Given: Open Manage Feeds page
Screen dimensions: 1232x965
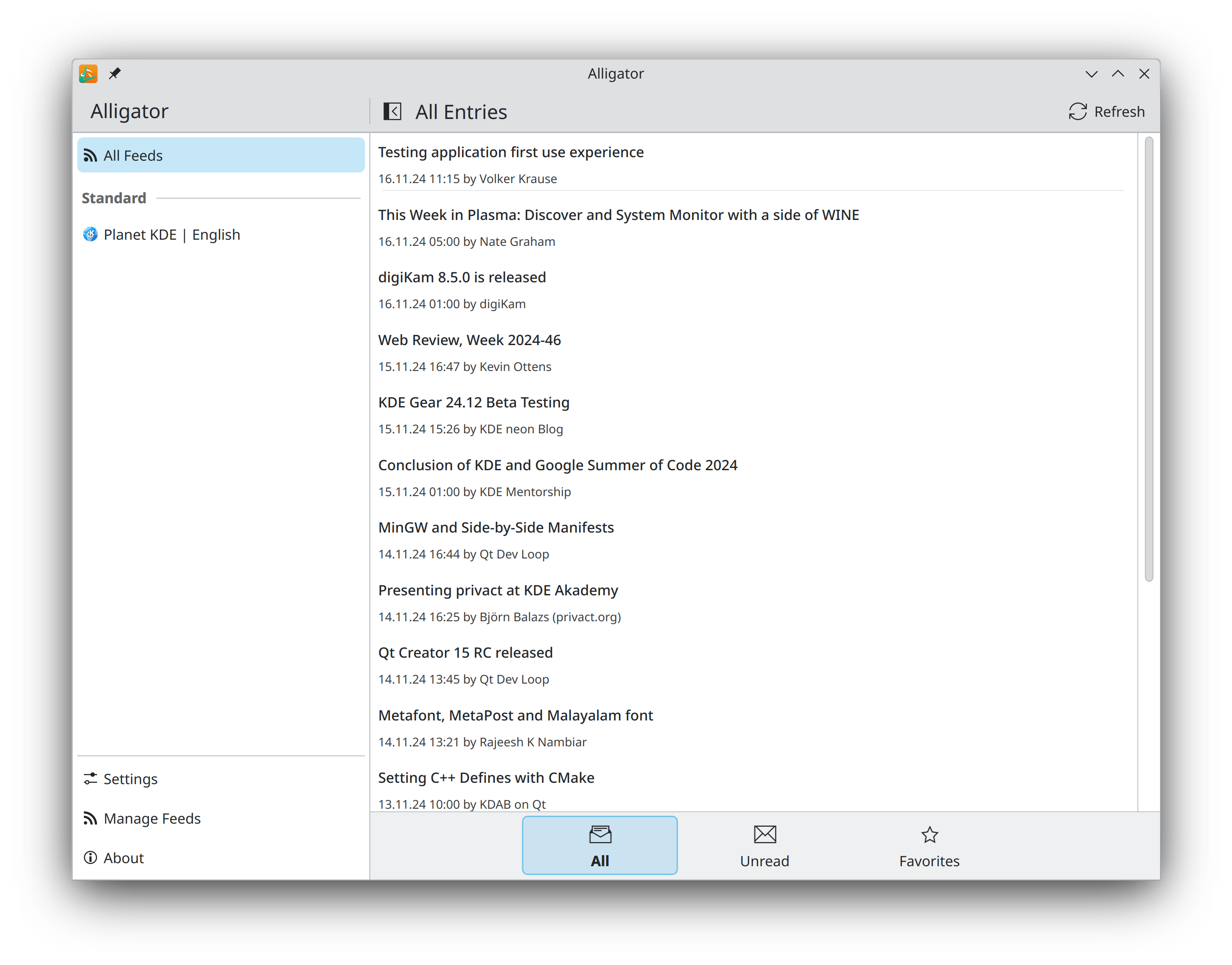Looking at the screenshot, I should coord(152,818).
